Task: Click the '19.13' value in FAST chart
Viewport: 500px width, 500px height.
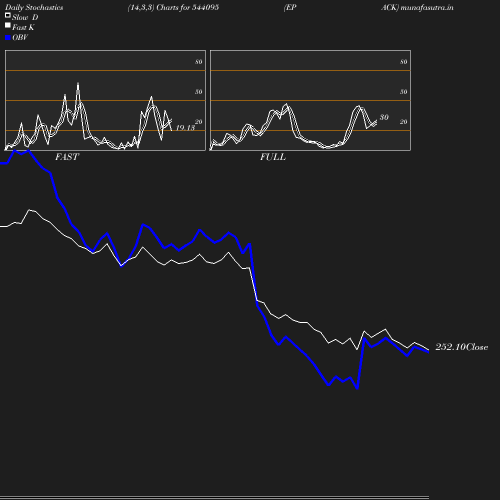Action: click(185, 128)
